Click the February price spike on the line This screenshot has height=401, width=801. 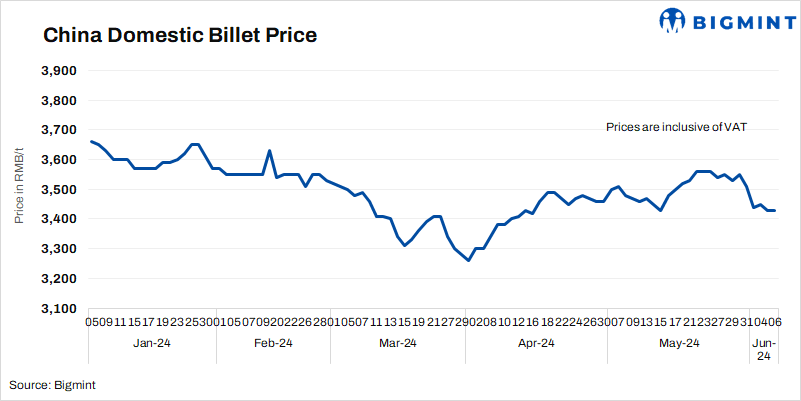point(270,151)
